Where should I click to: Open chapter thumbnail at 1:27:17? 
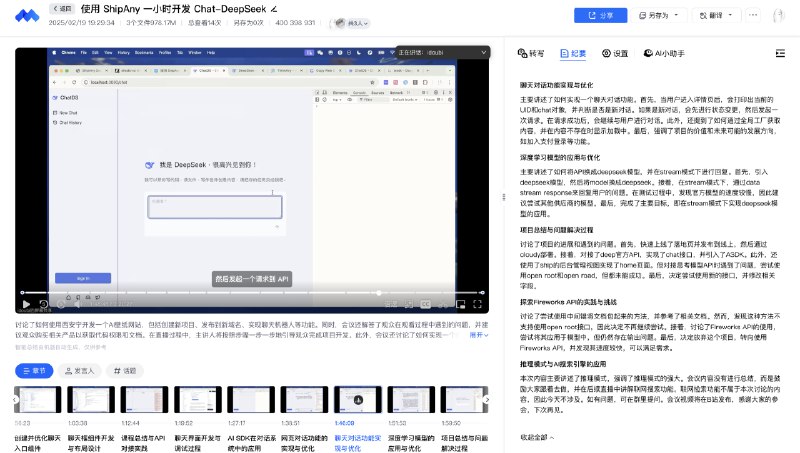point(251,399)
